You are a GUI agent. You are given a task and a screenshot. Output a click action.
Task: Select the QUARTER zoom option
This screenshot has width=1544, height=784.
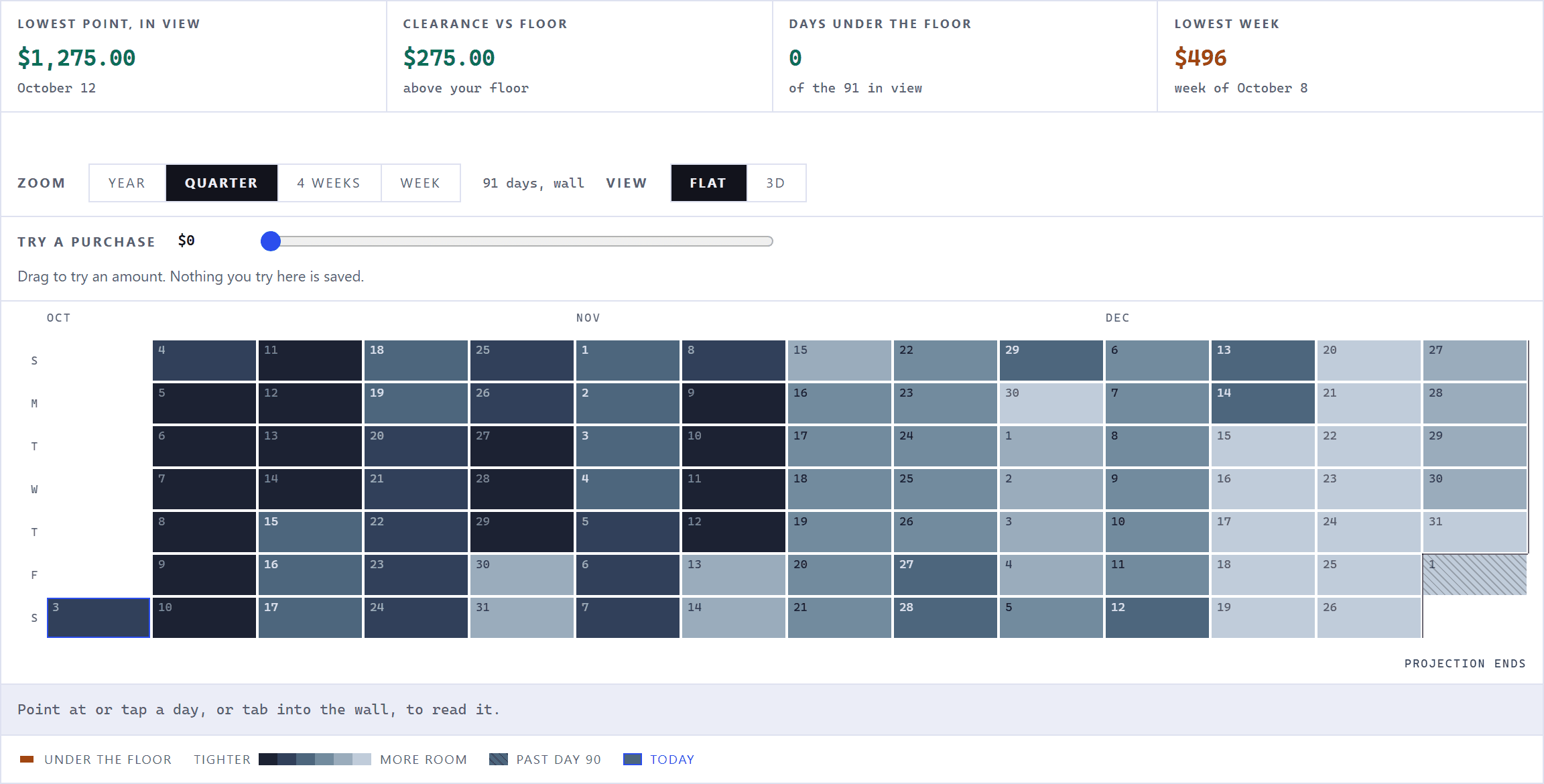tap(222, 183)
